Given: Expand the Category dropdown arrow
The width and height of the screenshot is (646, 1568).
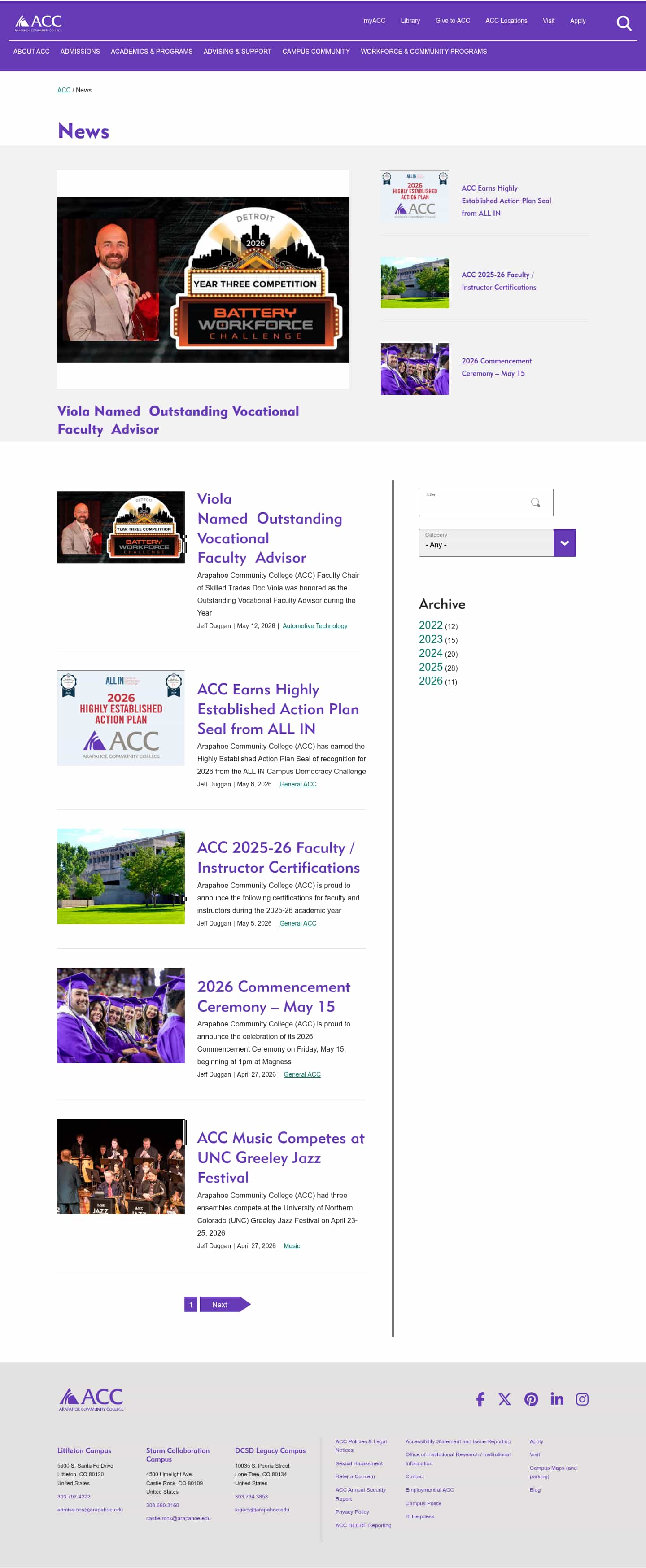Looking at the screenshot, I should click(x=564, y=542).
